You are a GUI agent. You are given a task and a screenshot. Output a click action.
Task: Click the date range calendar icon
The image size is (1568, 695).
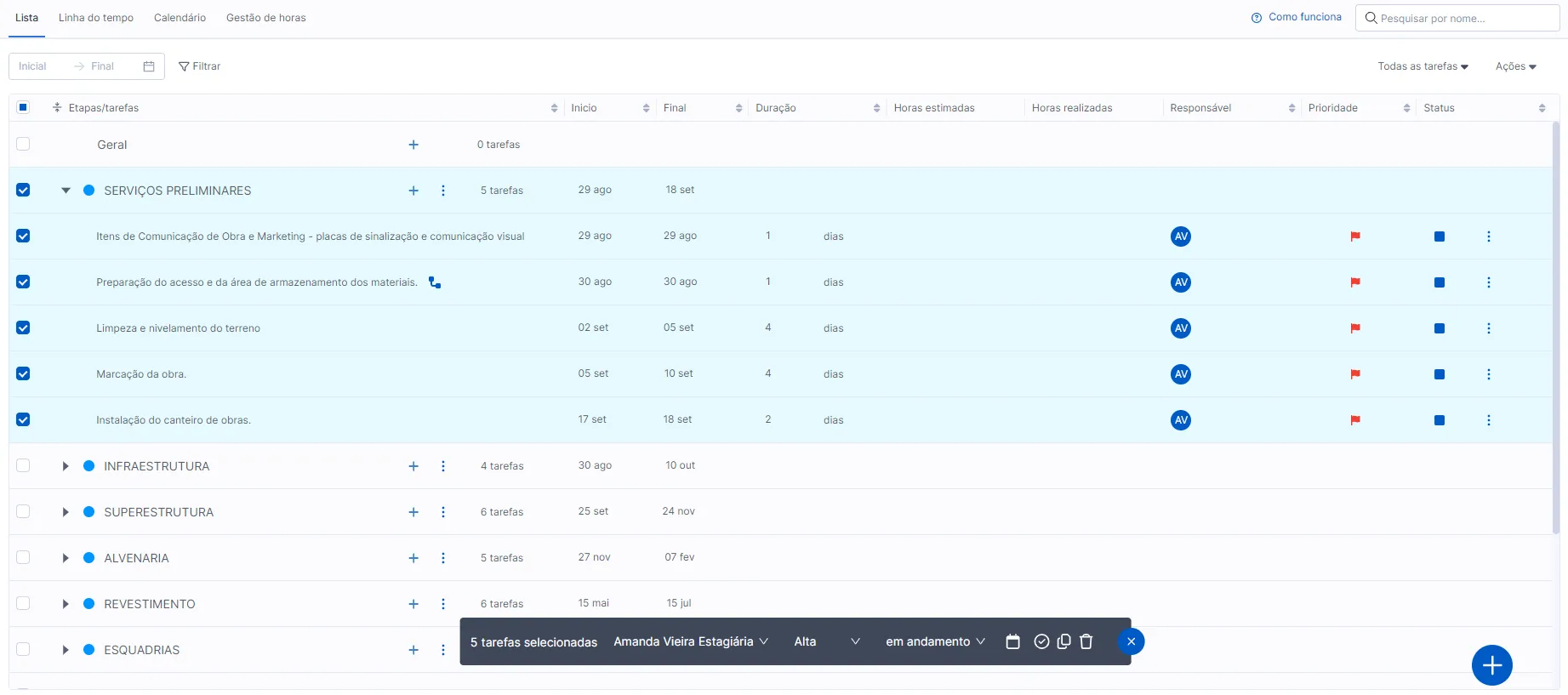pyautogui.click(x=149, y=66)
